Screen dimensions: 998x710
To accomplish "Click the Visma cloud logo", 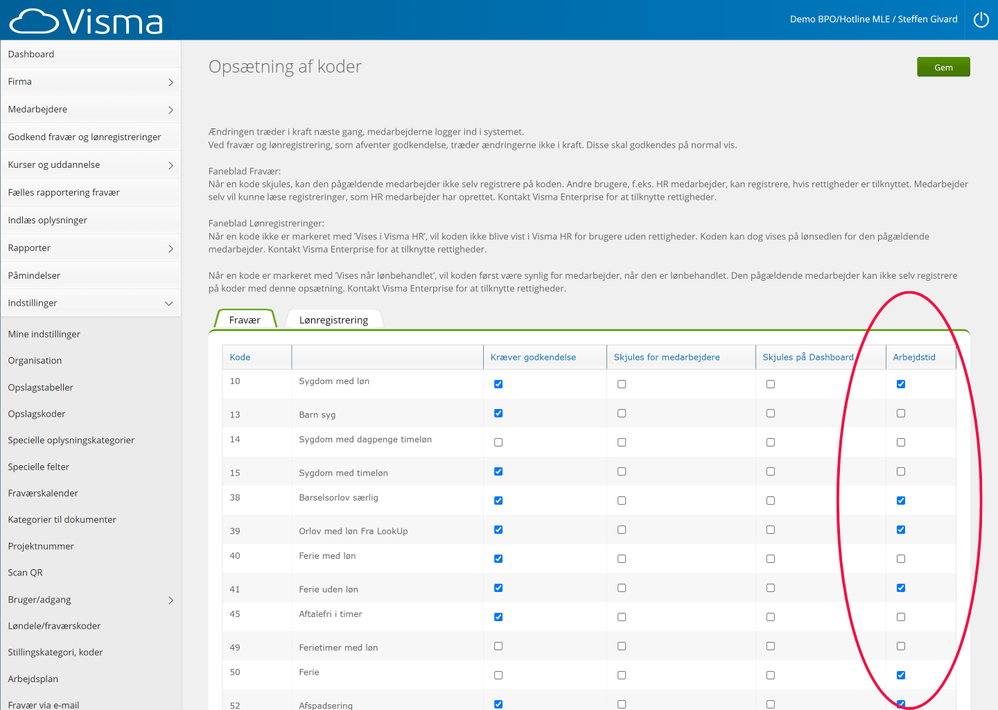I will tap(87, 21).
